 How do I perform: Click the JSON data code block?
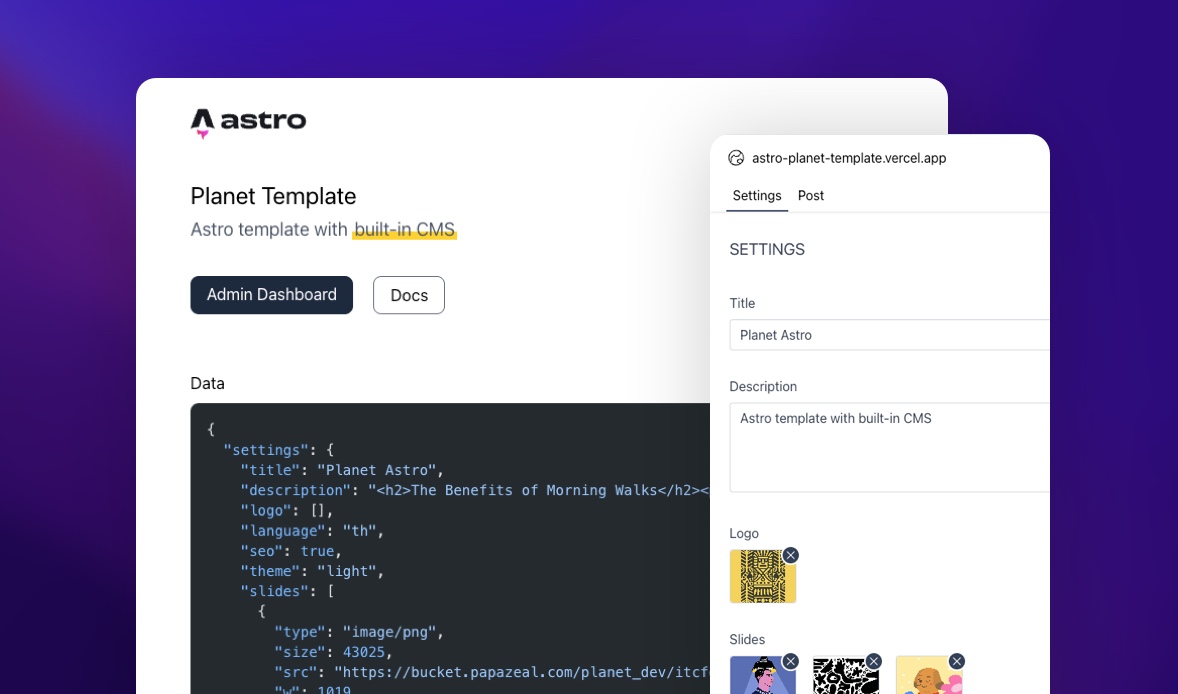[450, 548]
